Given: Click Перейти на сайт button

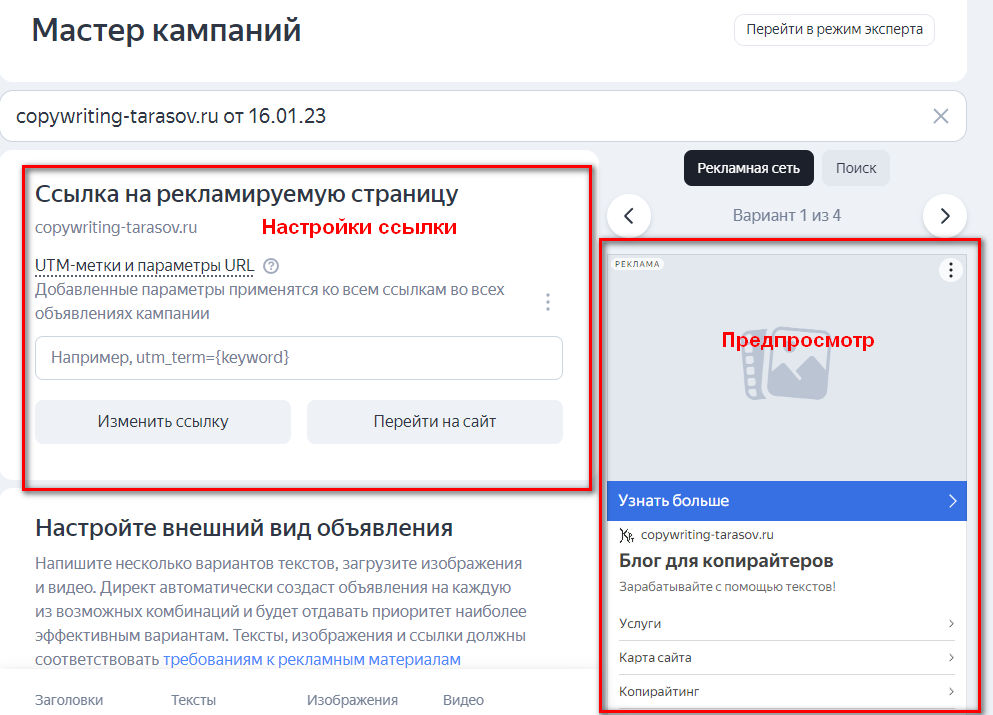Looking at the screenshot, I should [x=434, y=422].
